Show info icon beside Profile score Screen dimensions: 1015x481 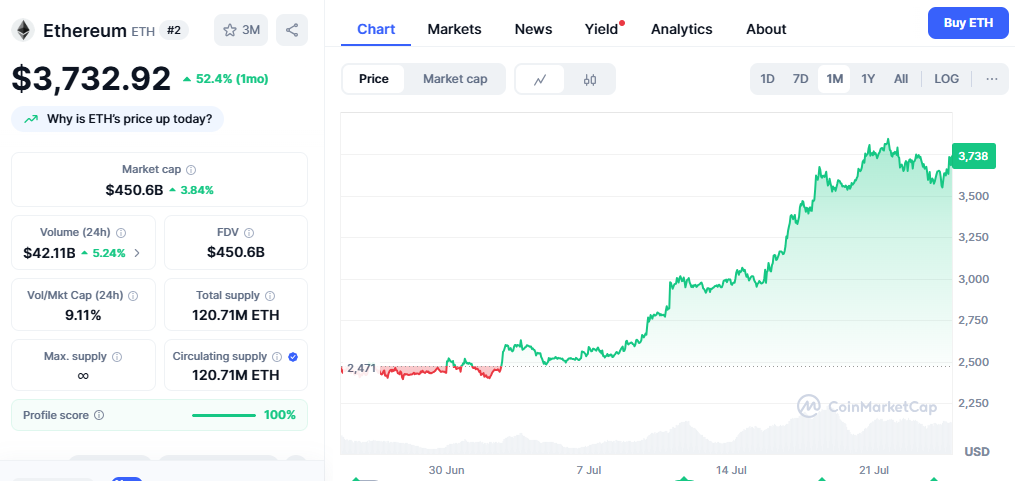click(x=99, y=415)
